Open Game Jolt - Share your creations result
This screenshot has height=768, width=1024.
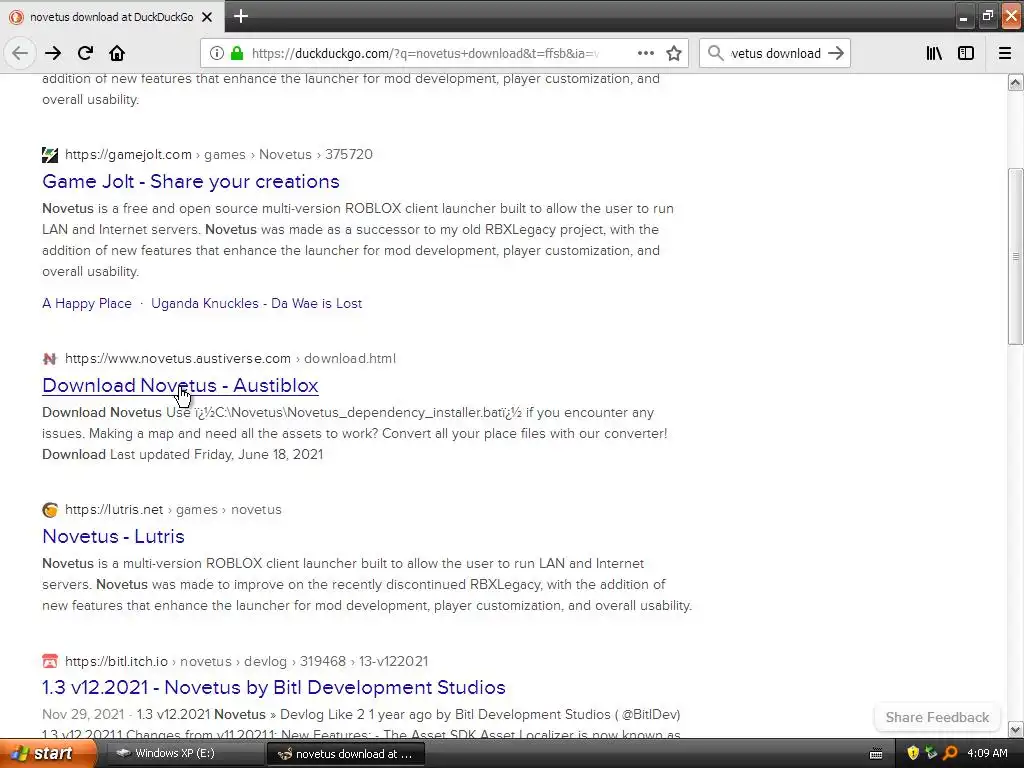point(191,182)
